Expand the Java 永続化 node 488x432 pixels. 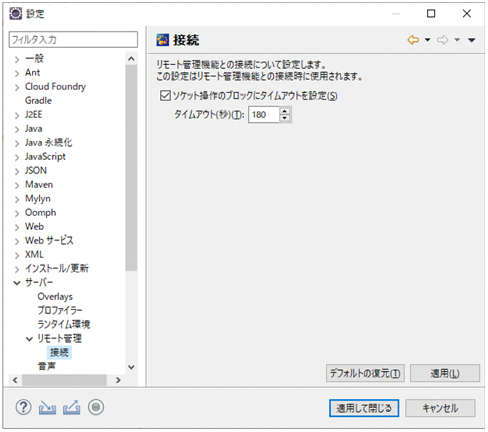pos(17,143)
